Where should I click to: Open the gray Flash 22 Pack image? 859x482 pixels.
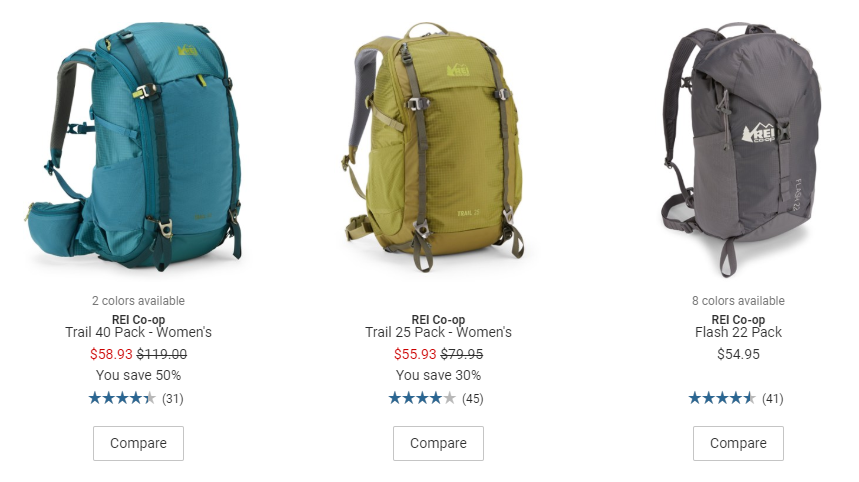741,149
